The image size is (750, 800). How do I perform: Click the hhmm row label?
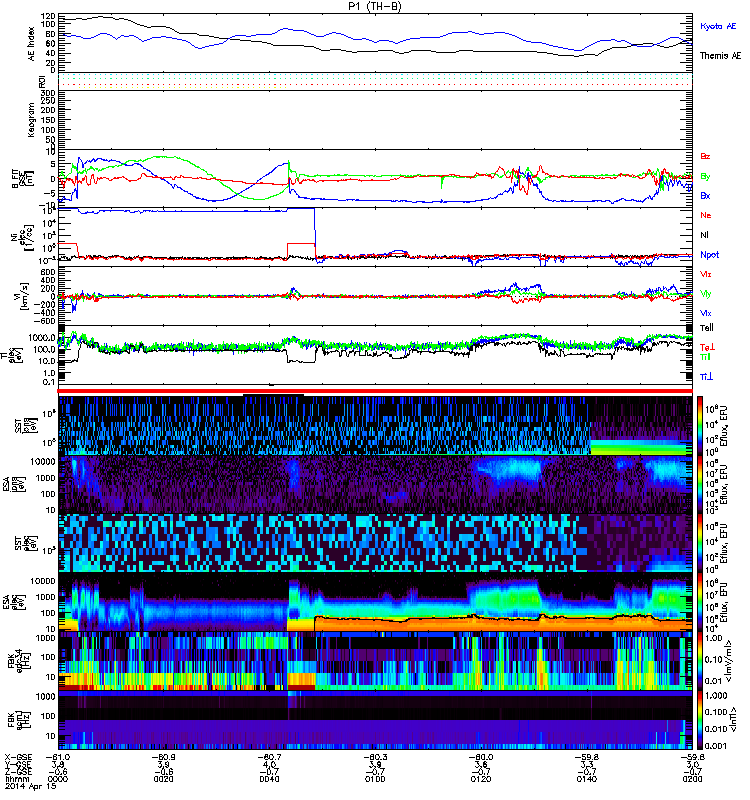[16, 779]
